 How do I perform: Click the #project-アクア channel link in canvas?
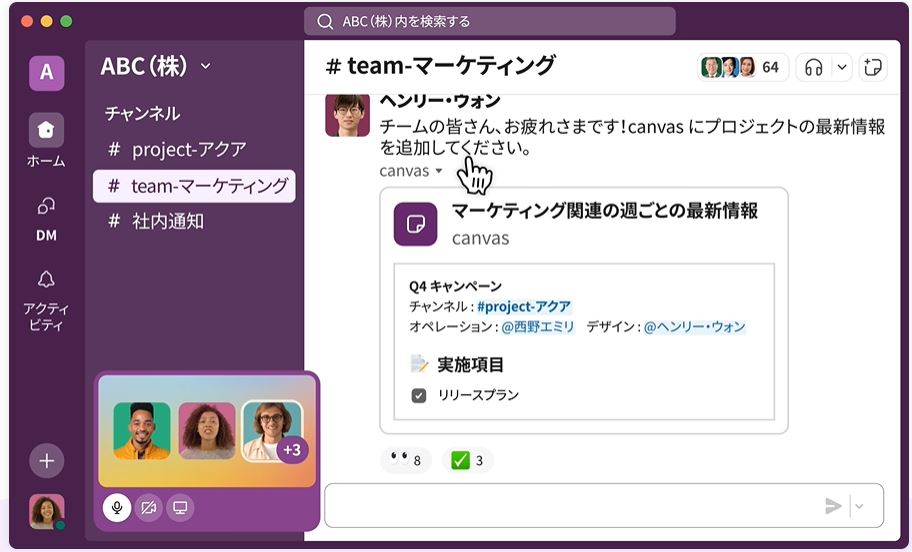pyautogui.click(x=524, y=307)
